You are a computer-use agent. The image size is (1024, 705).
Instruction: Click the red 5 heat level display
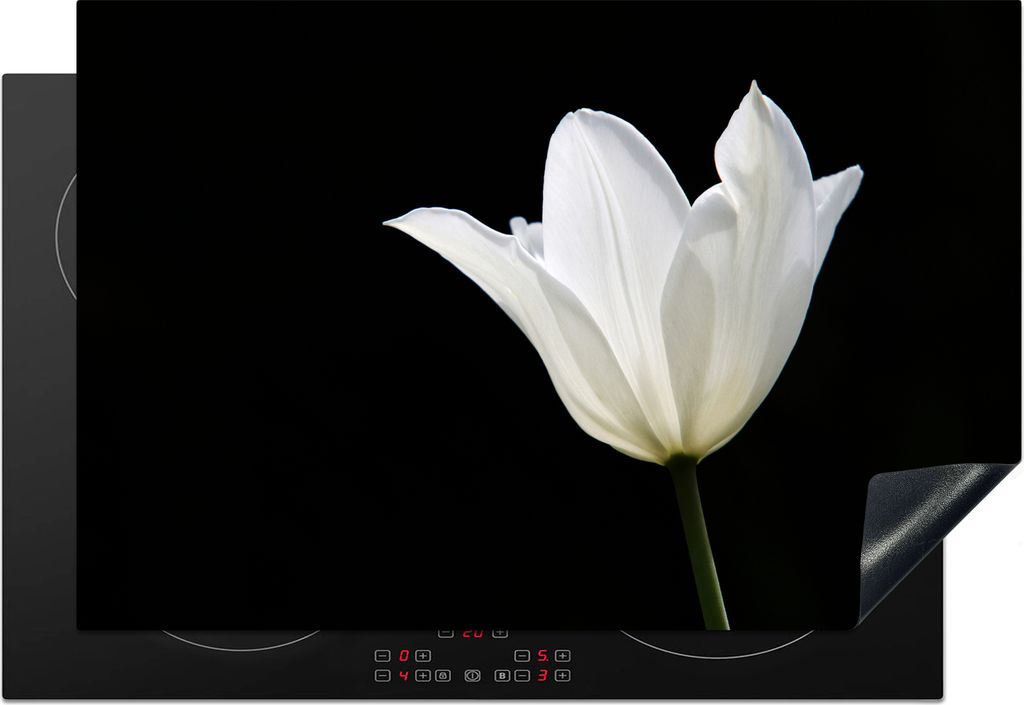(x=542, y=656)
